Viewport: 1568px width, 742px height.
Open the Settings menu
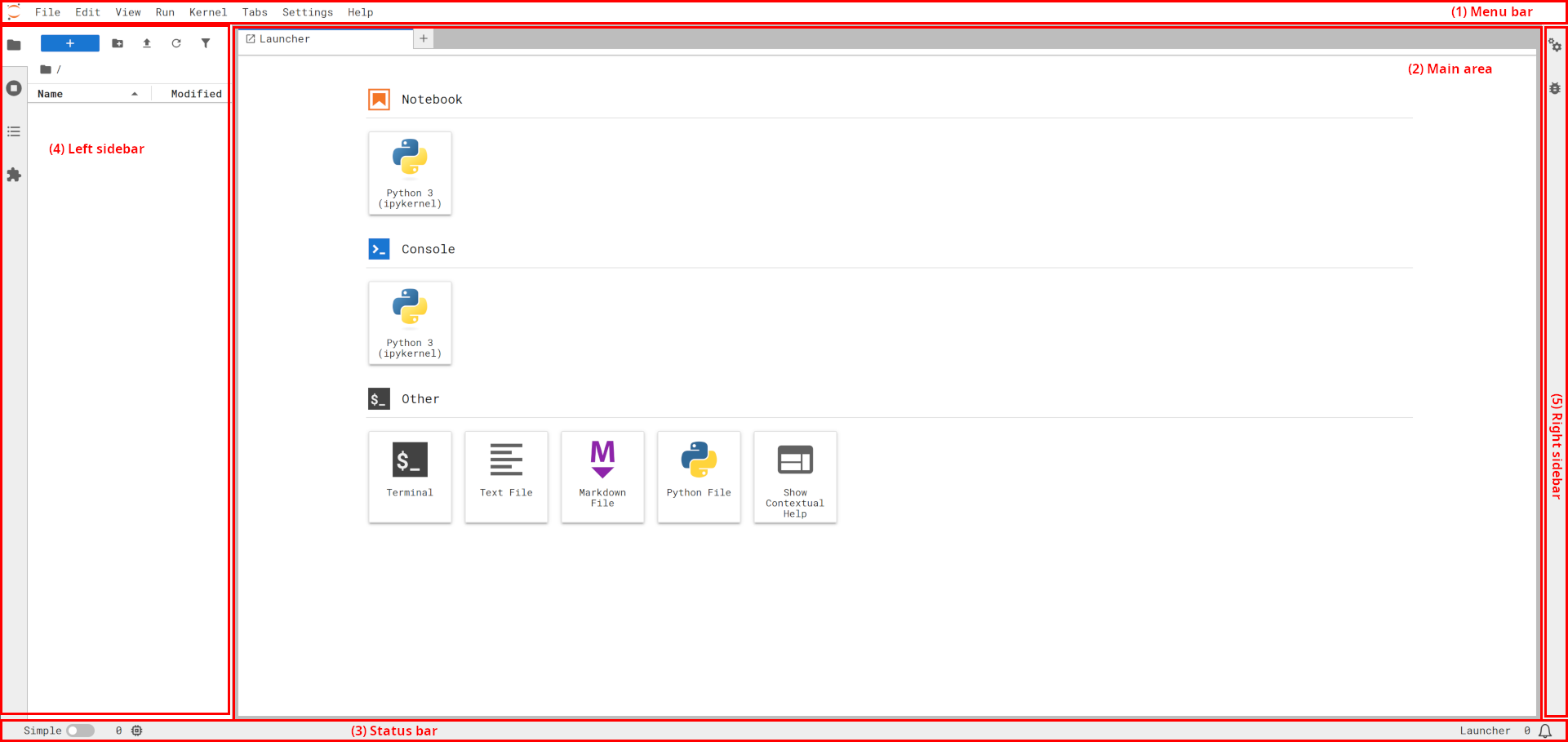point(308,11)
